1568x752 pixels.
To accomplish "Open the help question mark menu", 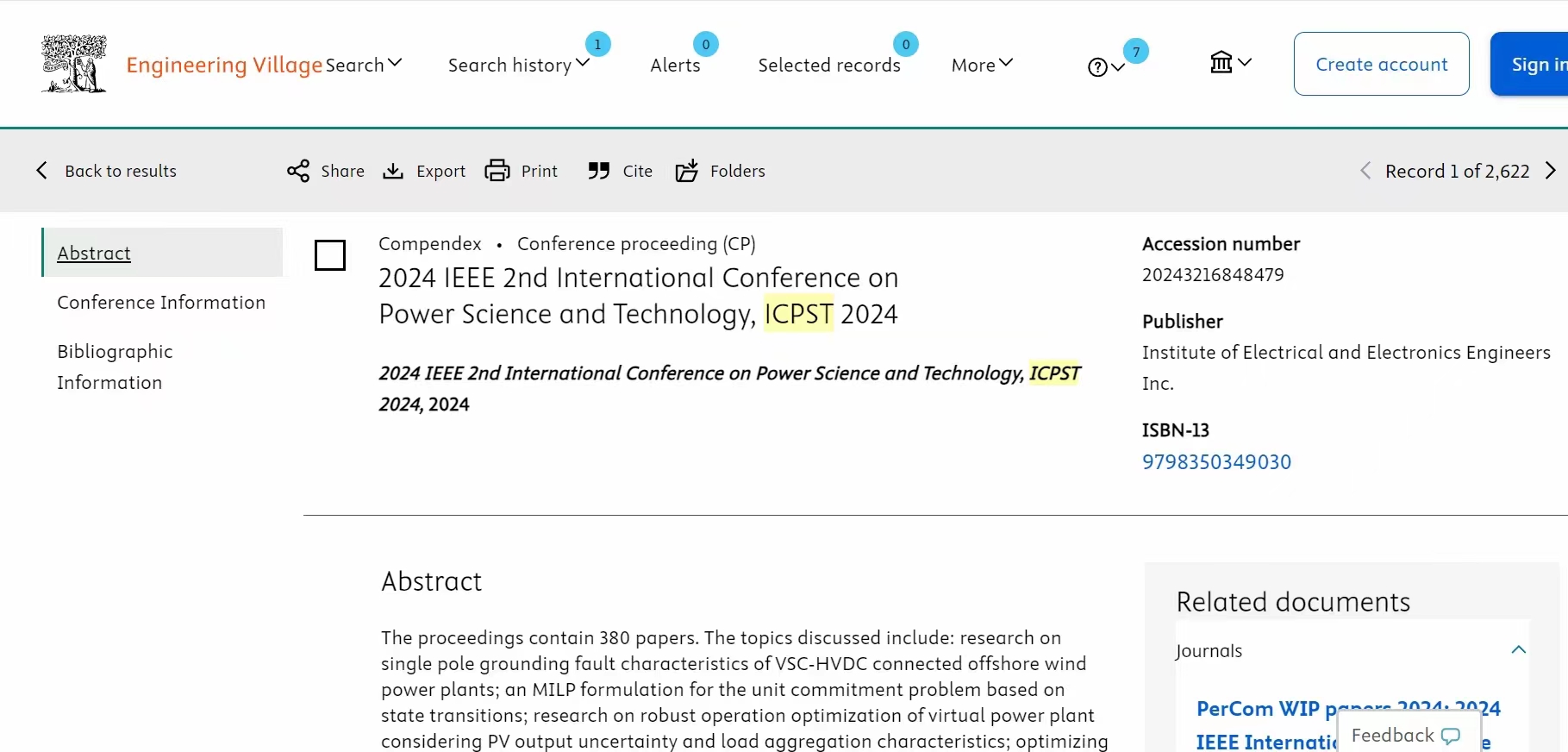I will pyautogui.click(x=1106, y=67).
